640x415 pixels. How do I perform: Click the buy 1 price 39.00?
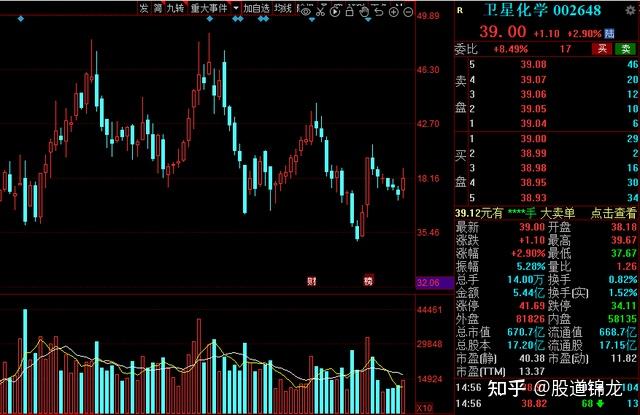tap(533, 139)
